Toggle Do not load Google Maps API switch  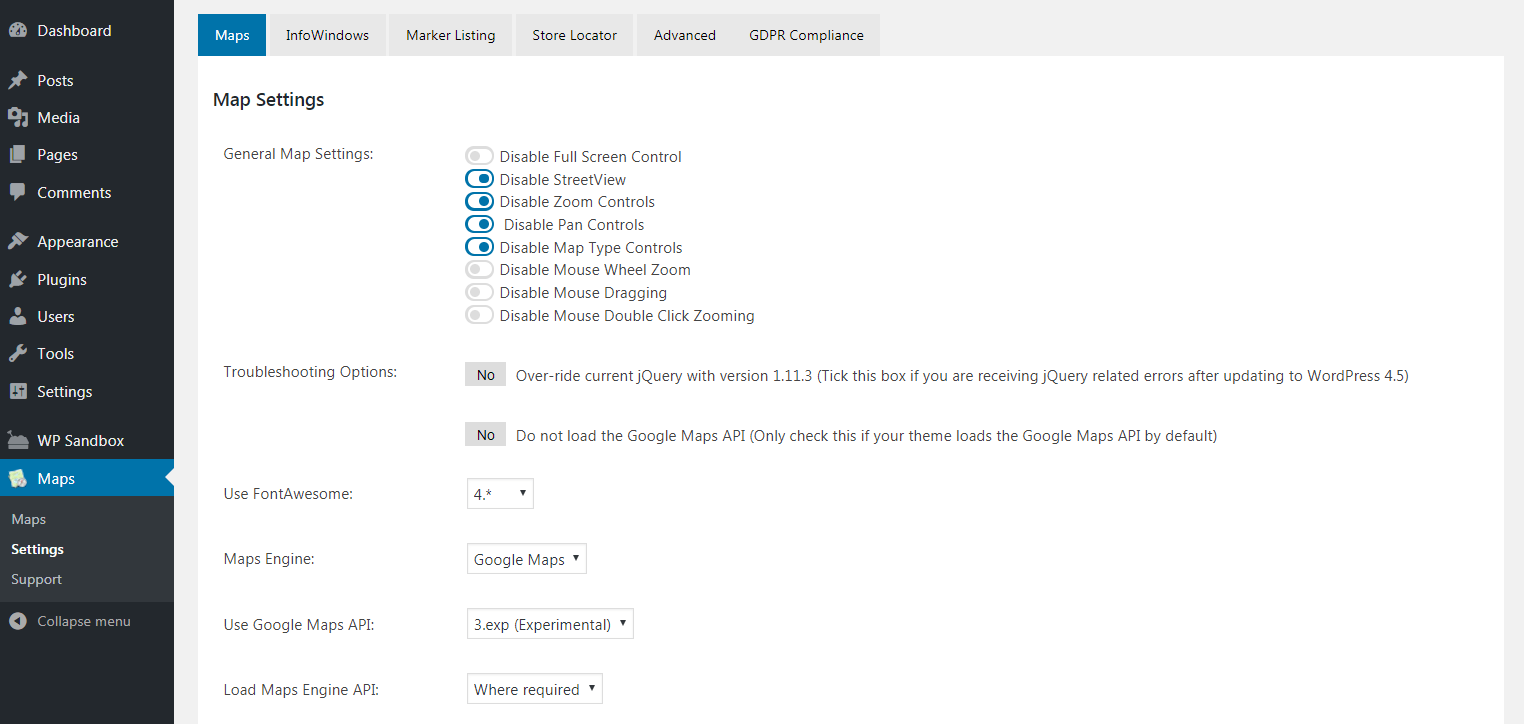[x=486, y=435]
